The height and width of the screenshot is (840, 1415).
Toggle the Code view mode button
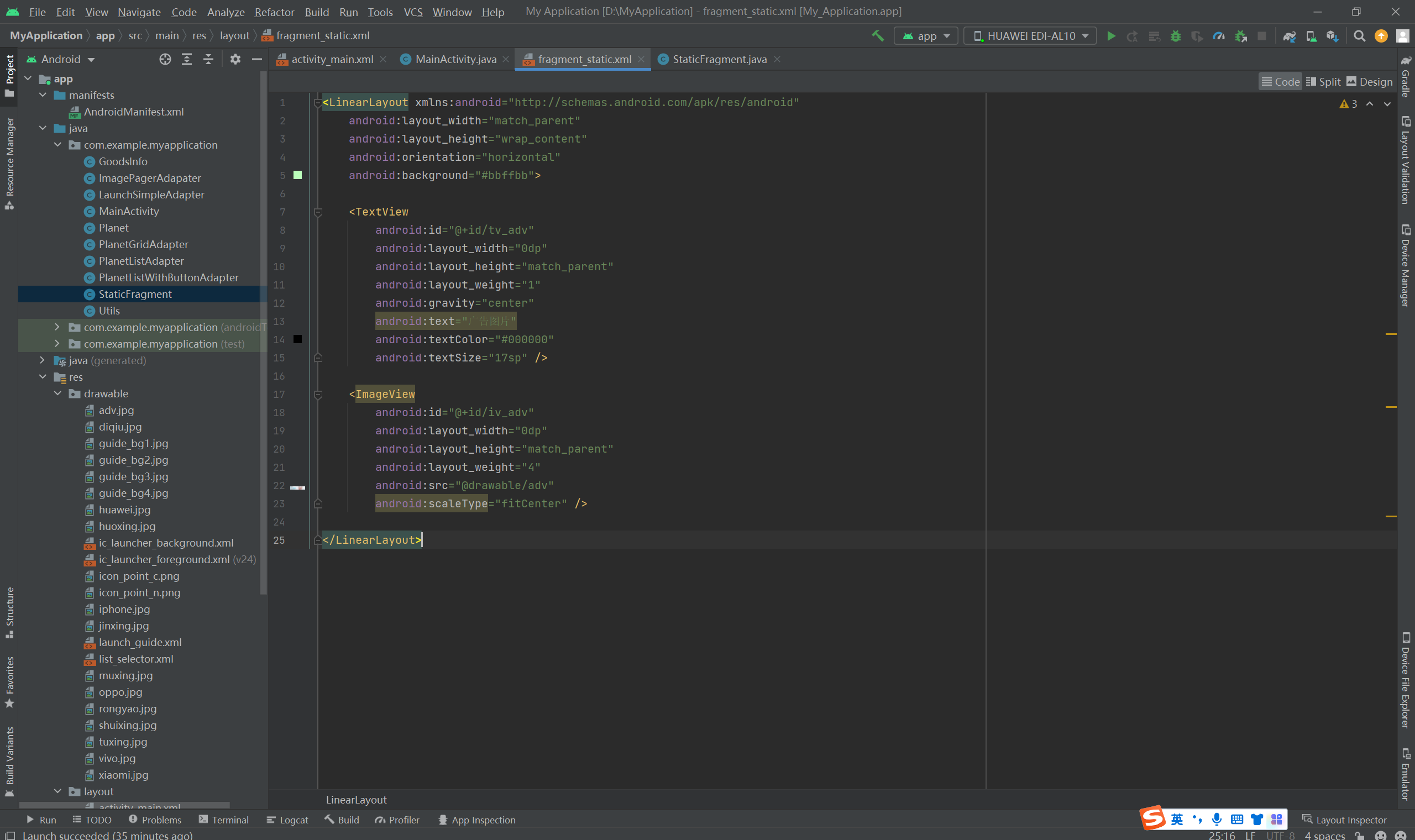(x=1280, y=81)
